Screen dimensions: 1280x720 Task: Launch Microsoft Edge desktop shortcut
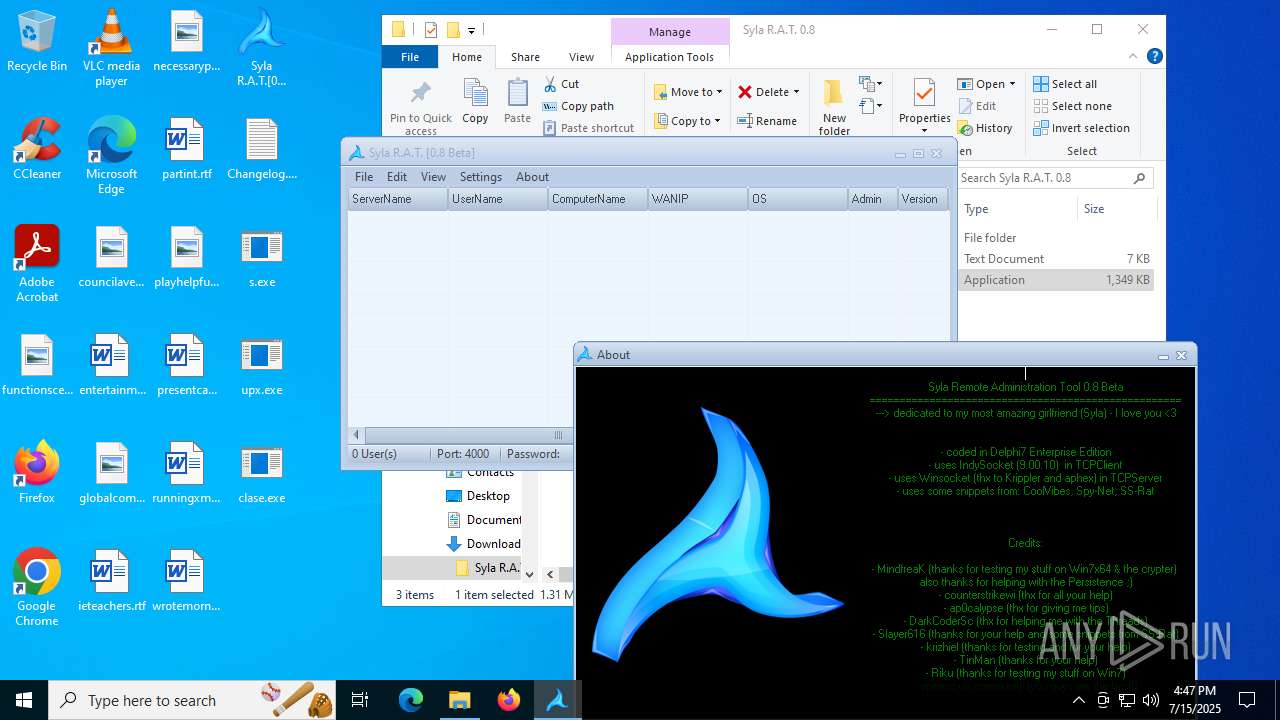pyautogui.click(x=111, y=156)
